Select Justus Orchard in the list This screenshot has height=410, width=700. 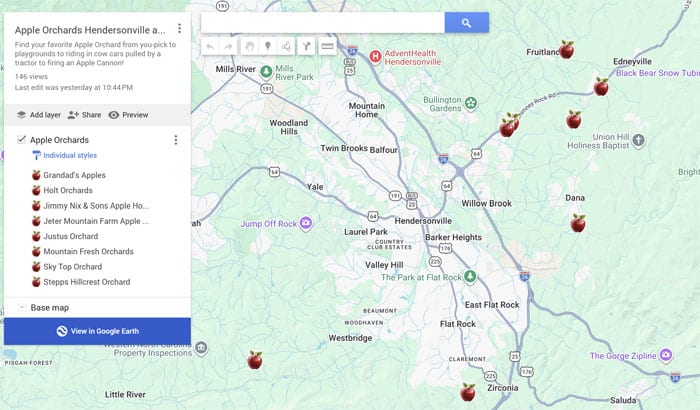[71, 236]
